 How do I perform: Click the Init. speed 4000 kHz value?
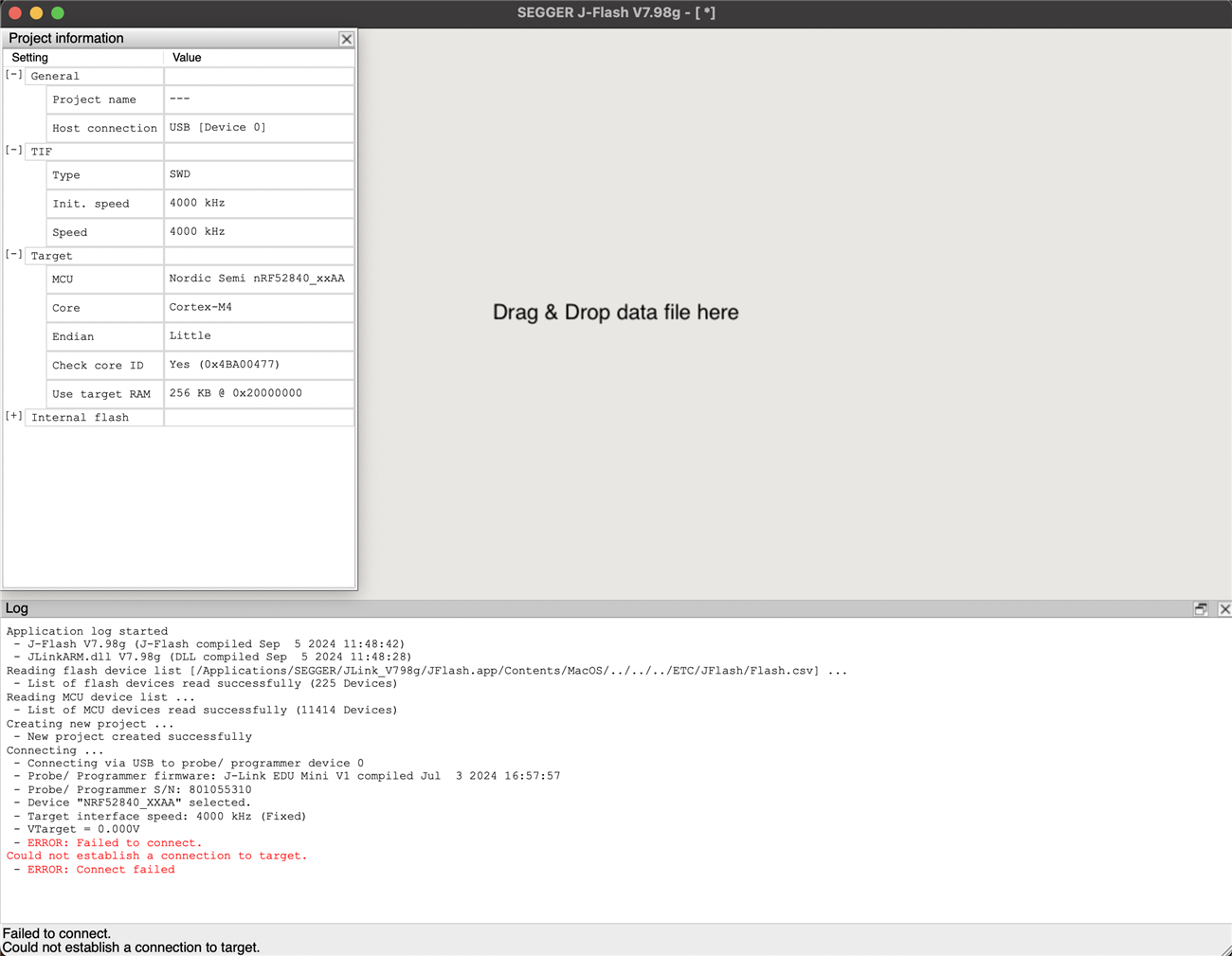coord(259,204)
